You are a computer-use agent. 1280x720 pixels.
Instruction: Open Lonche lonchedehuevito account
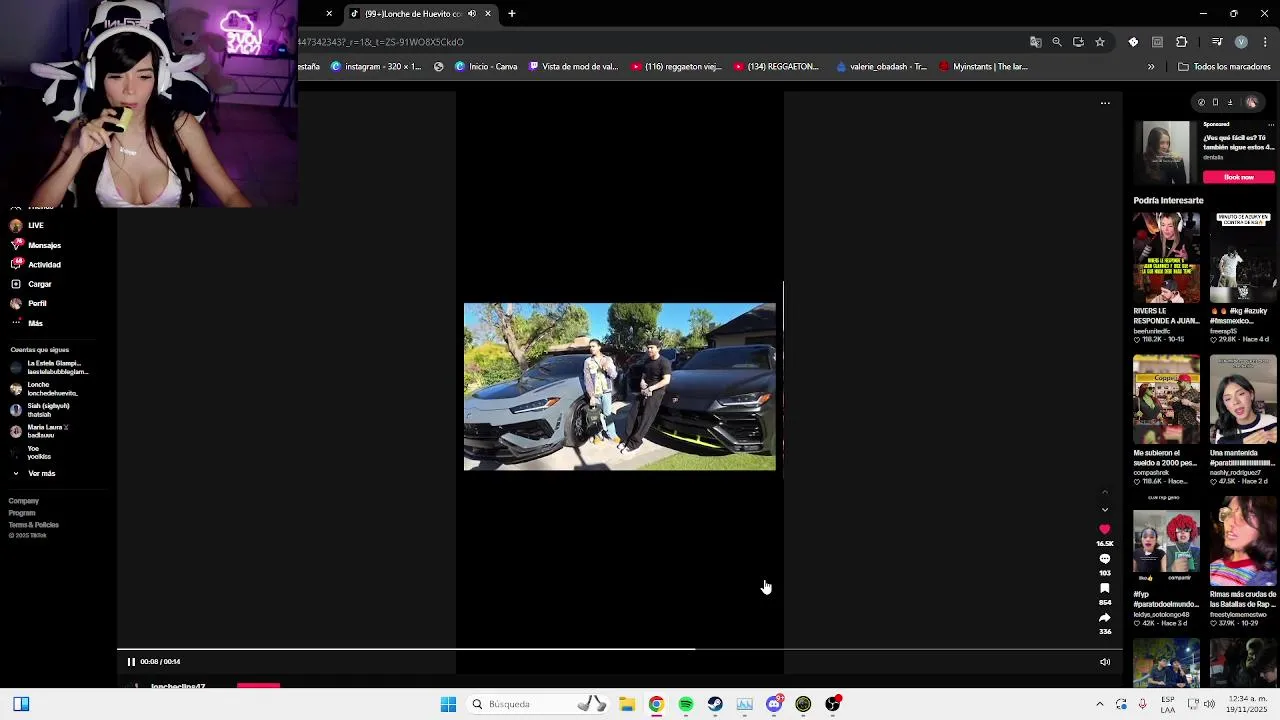tap(44, 389)
